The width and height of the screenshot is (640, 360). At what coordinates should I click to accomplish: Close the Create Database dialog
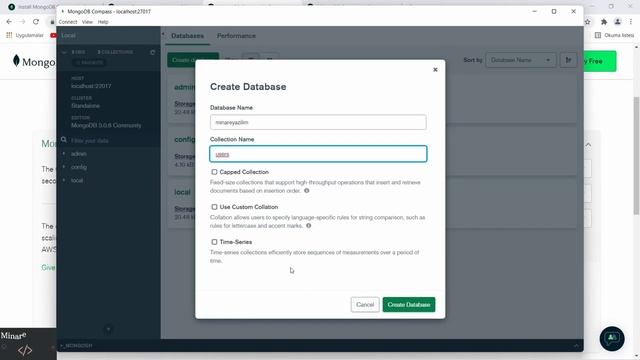click(435, 70)
